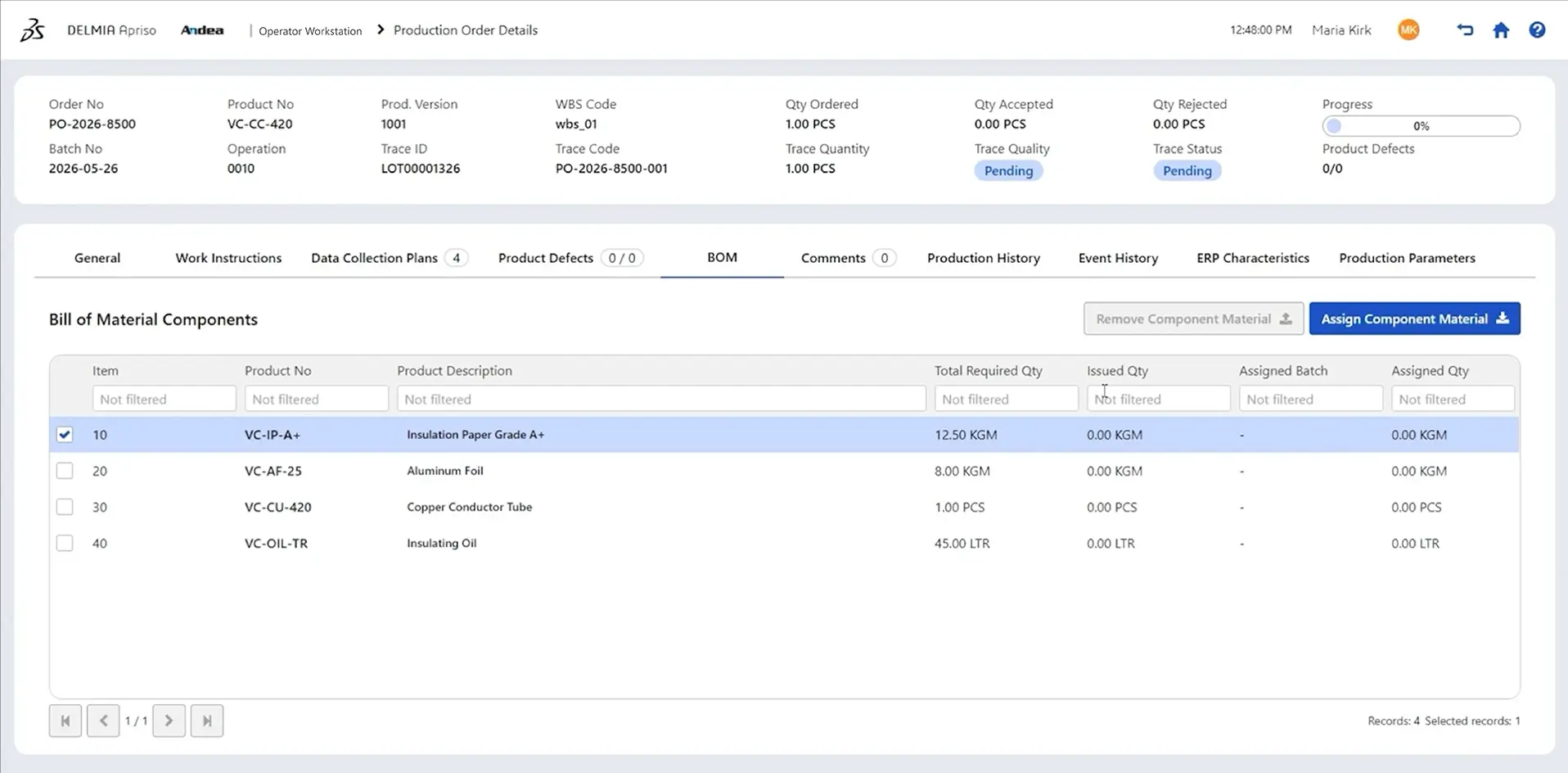
Task: Click the Trace Quality Pending badge
Action: tap(1008, 170)
